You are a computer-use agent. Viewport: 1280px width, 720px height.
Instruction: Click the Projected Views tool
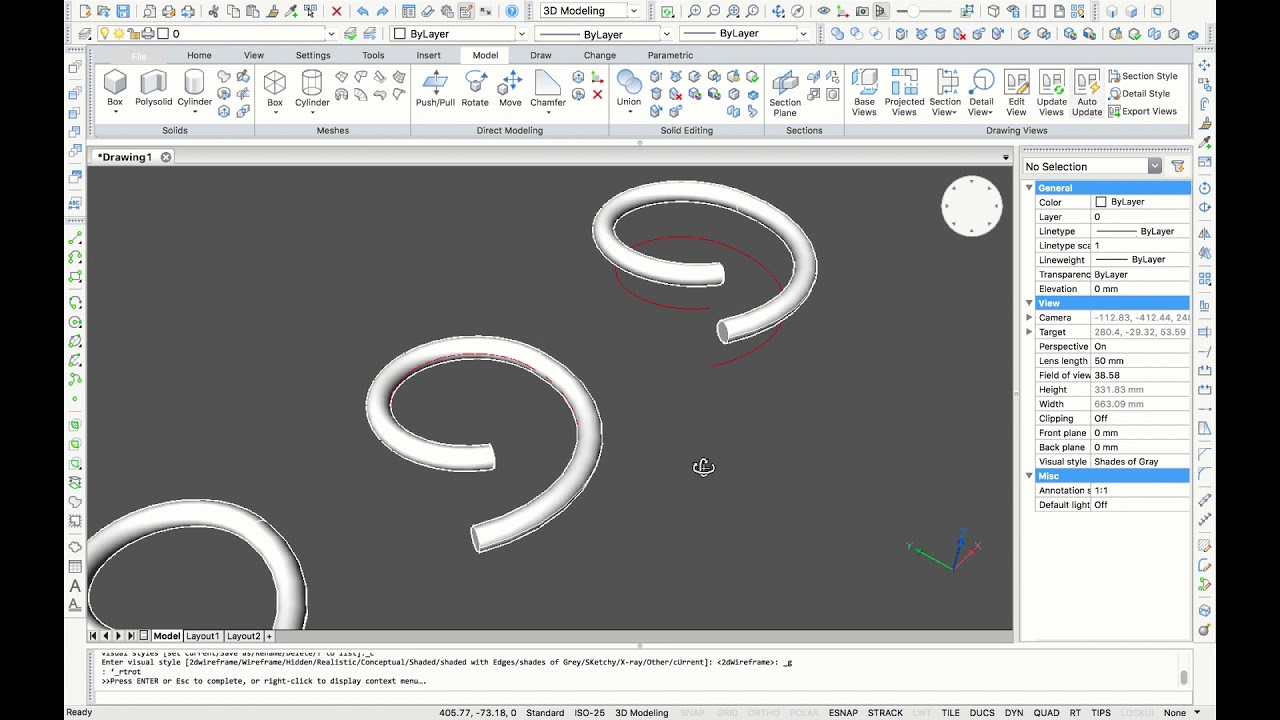(x=904, y=93)
